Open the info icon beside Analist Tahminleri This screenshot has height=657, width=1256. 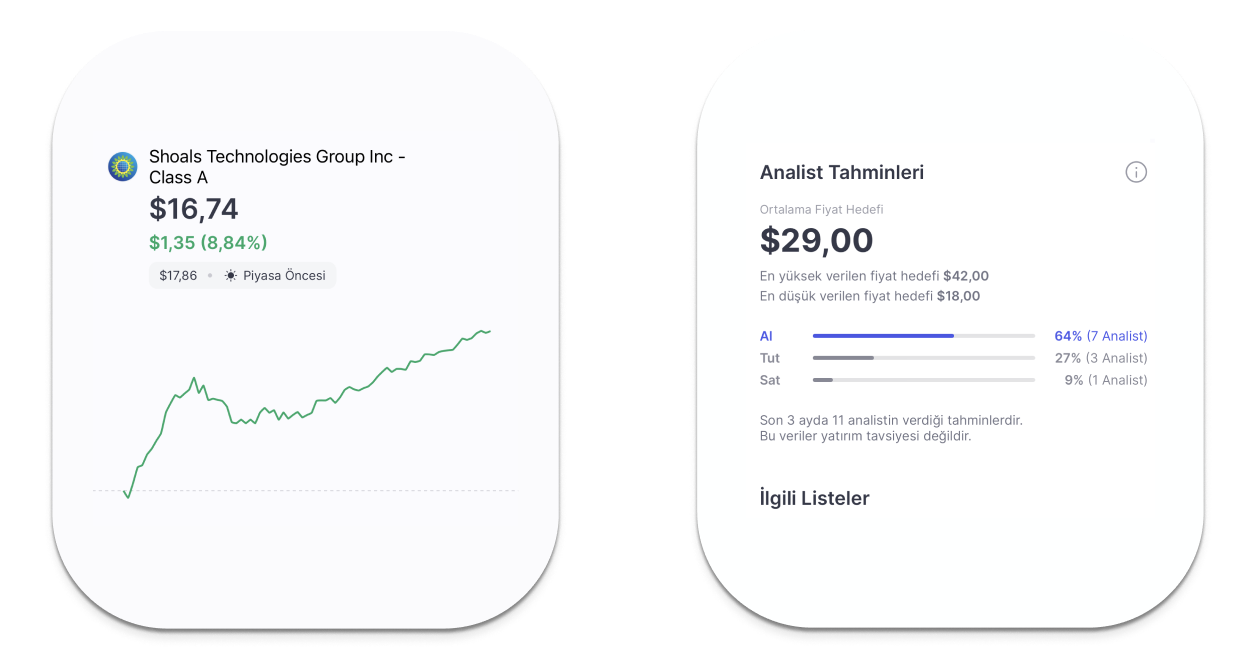tap(1136, 172)
